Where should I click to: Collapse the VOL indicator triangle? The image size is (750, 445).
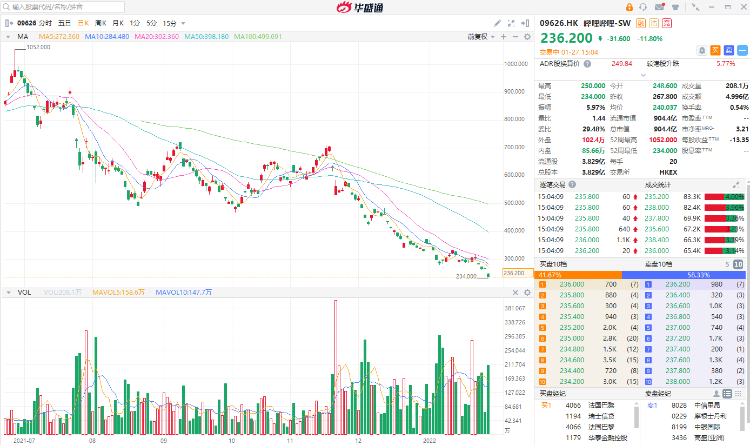(8, 292)
